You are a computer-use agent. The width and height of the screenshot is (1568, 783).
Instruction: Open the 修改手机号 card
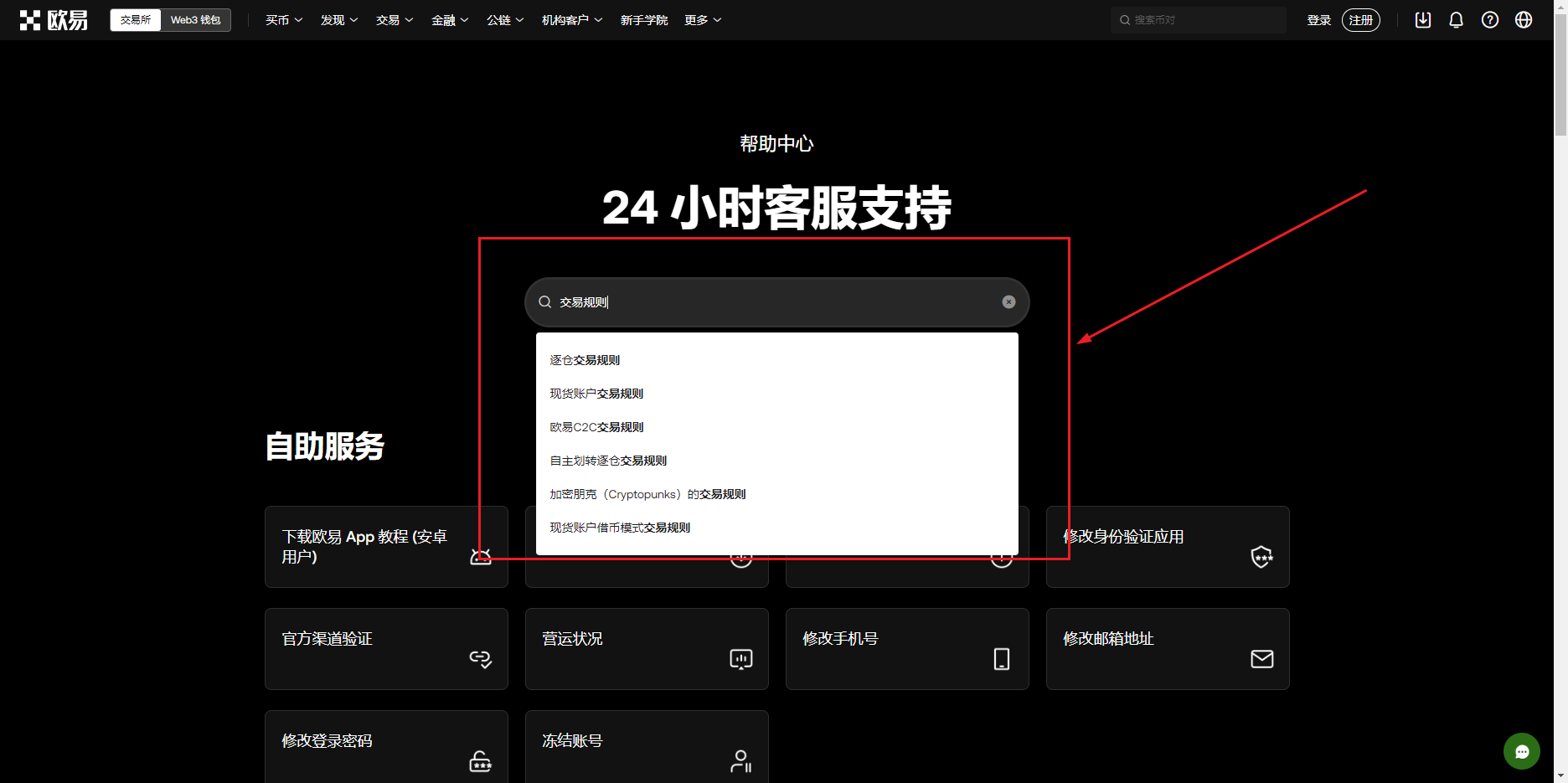pyautogui.click(x=907, y=649)
